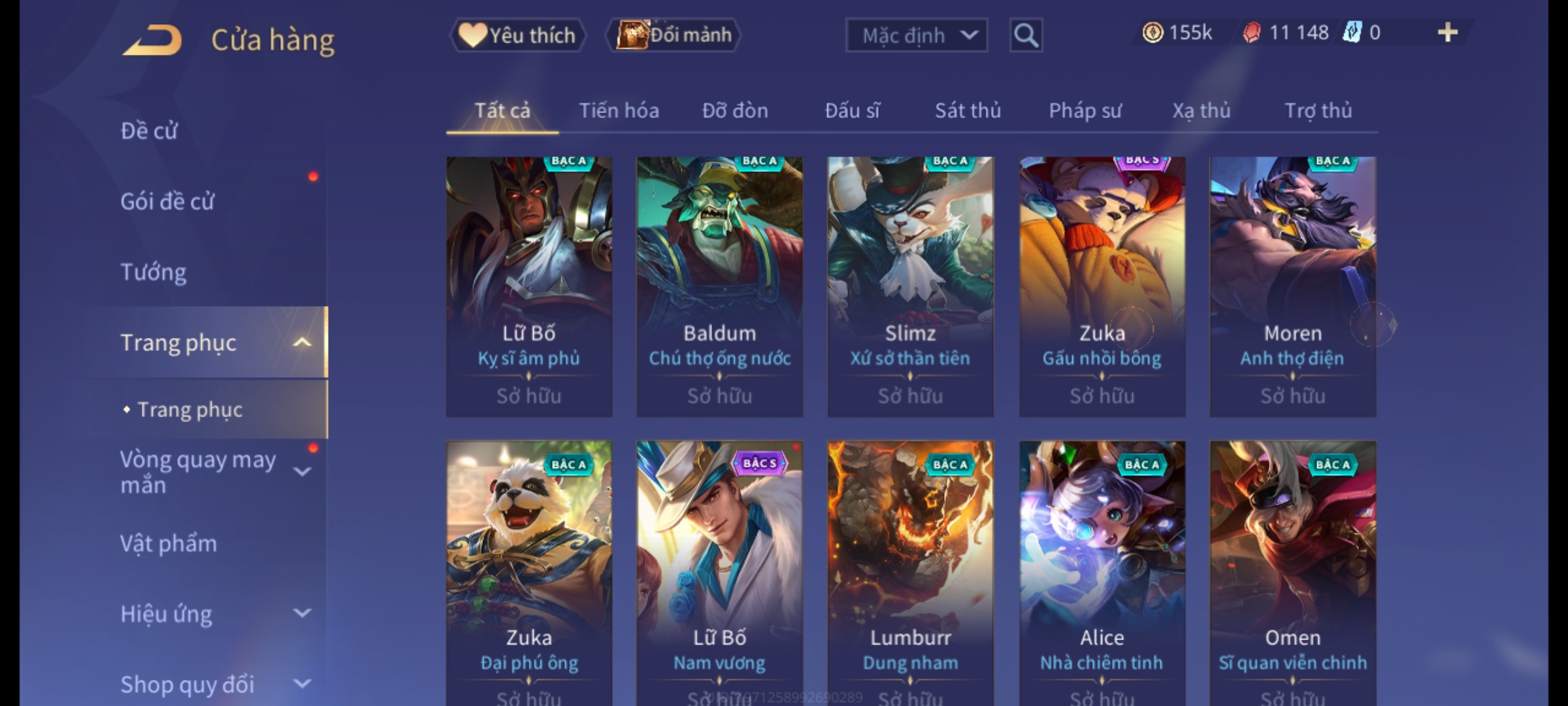Collapse the Trang phục sidebar section
This screenshot has width=1568, height=706.
[x=302, y=343]
